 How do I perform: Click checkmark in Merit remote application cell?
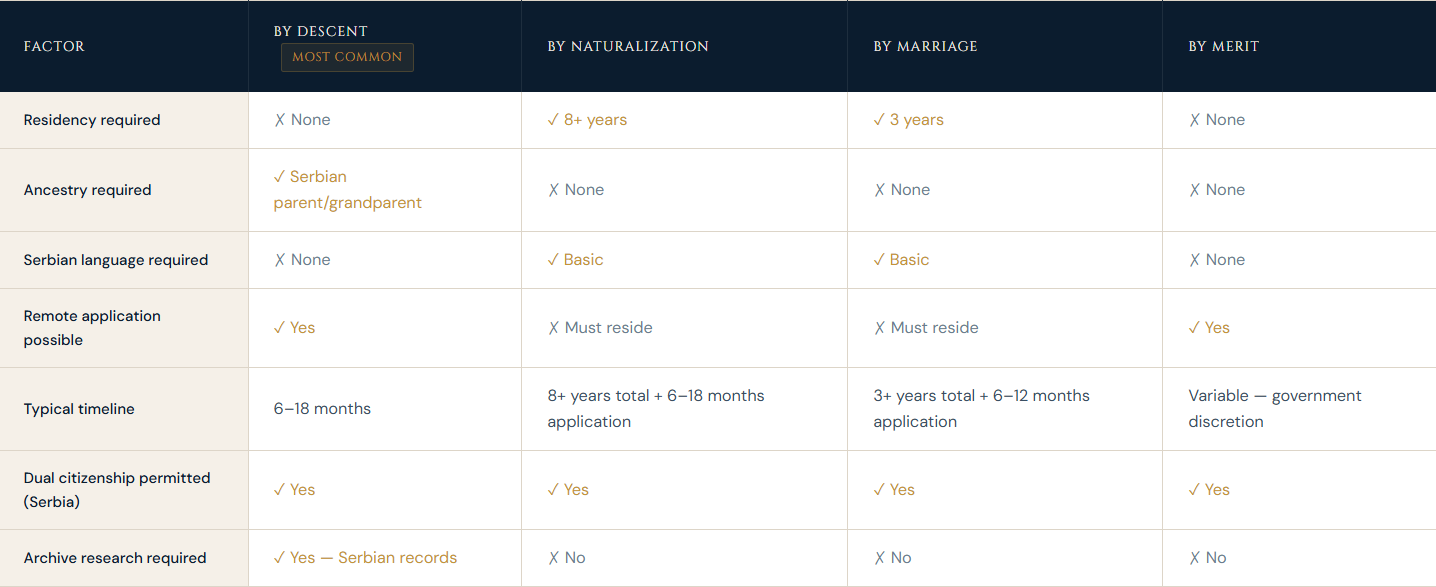(1194, 328)
